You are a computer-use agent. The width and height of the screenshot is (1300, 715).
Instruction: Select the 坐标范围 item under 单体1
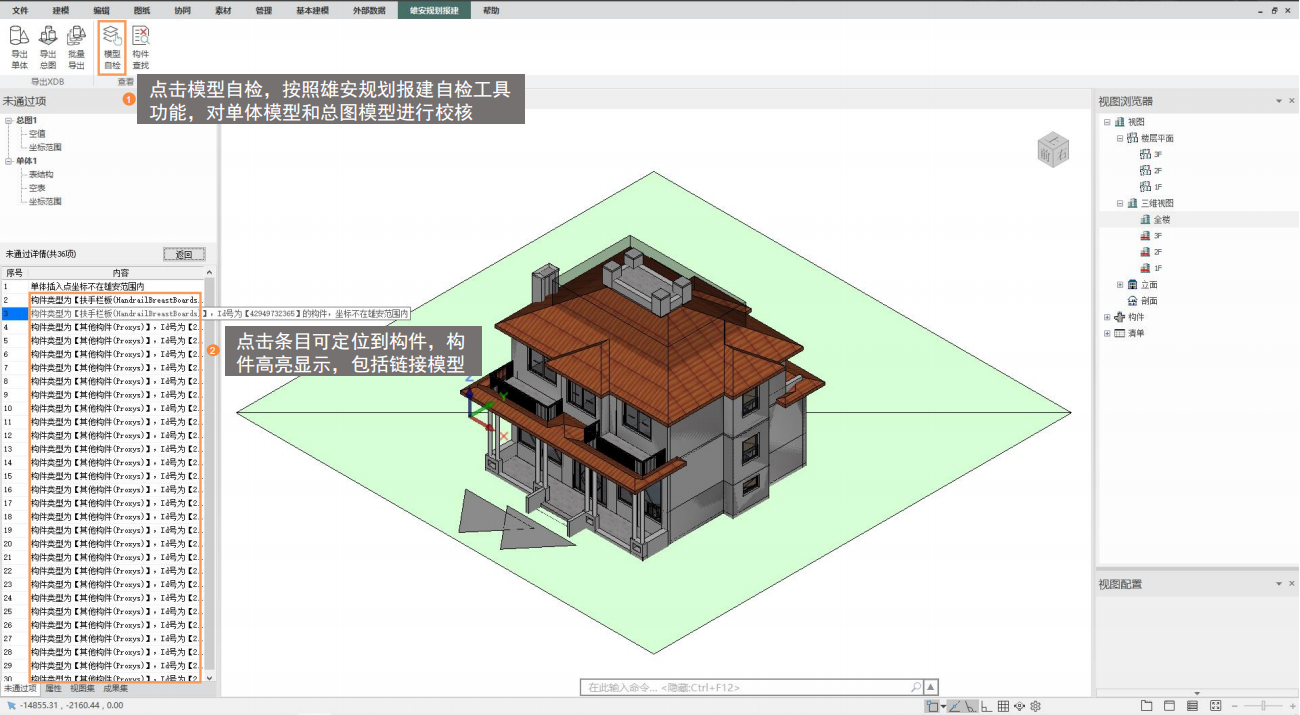click(x=45, y=201)
